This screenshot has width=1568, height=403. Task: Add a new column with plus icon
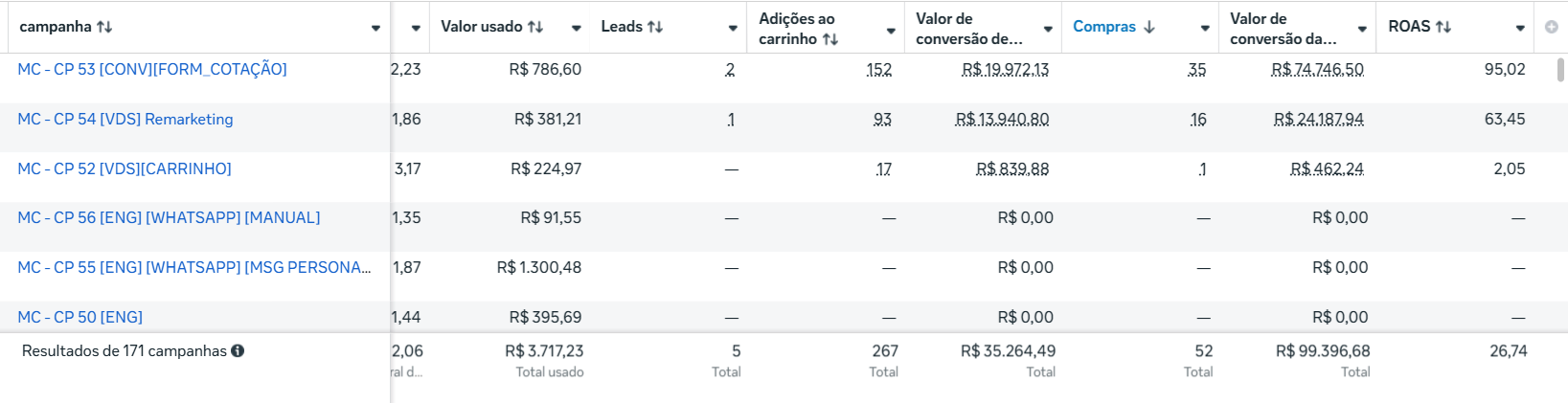click(1552, 27)
